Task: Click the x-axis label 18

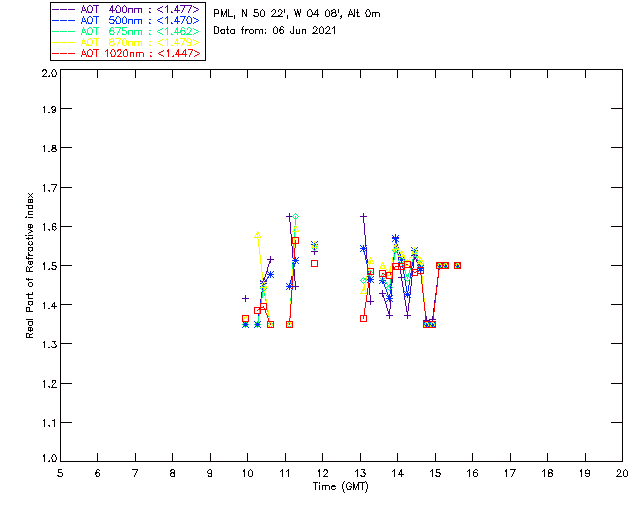Action: pyautogui.click(x=548, y=473)
